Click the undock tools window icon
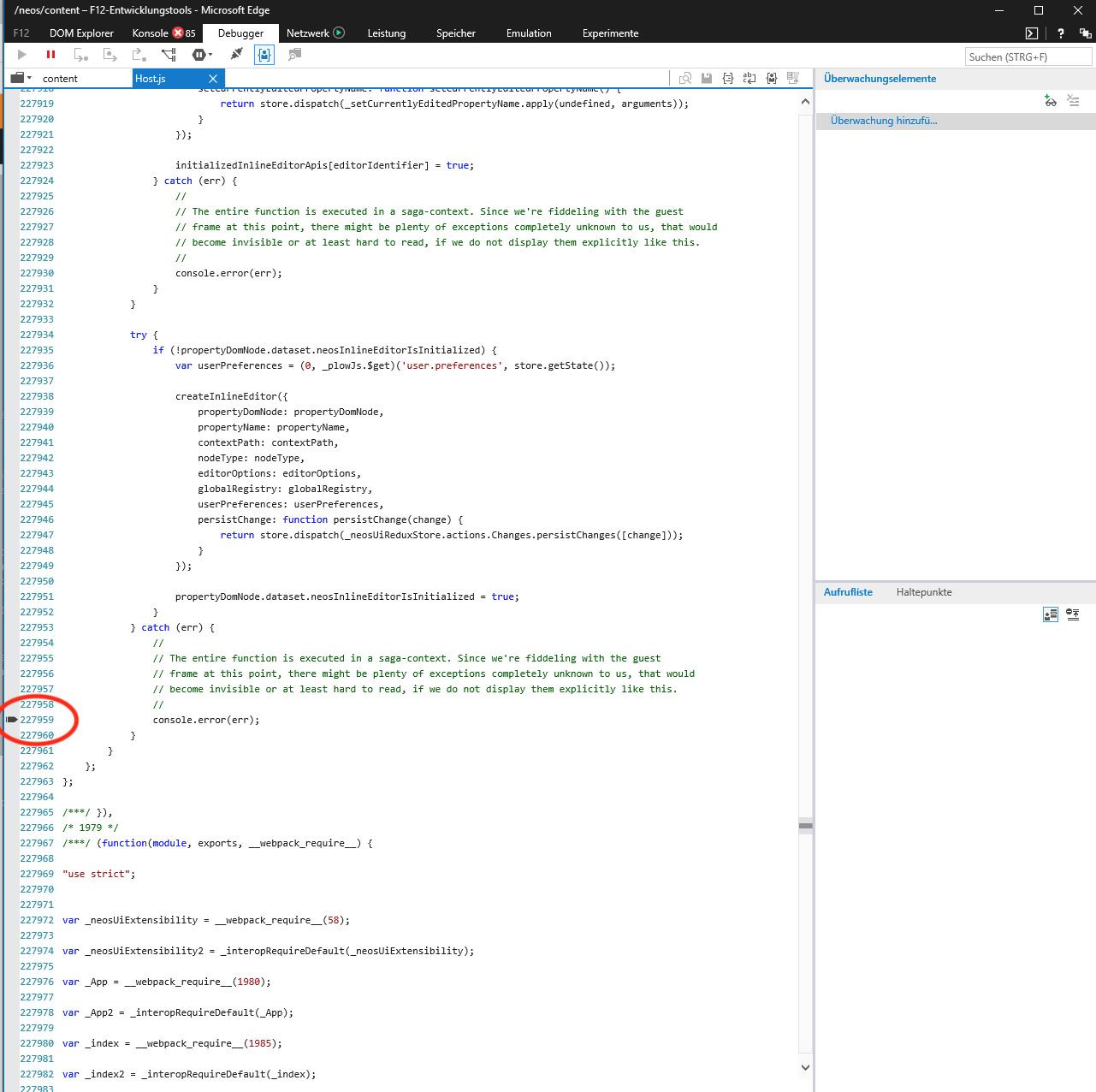 point(1086,33)
